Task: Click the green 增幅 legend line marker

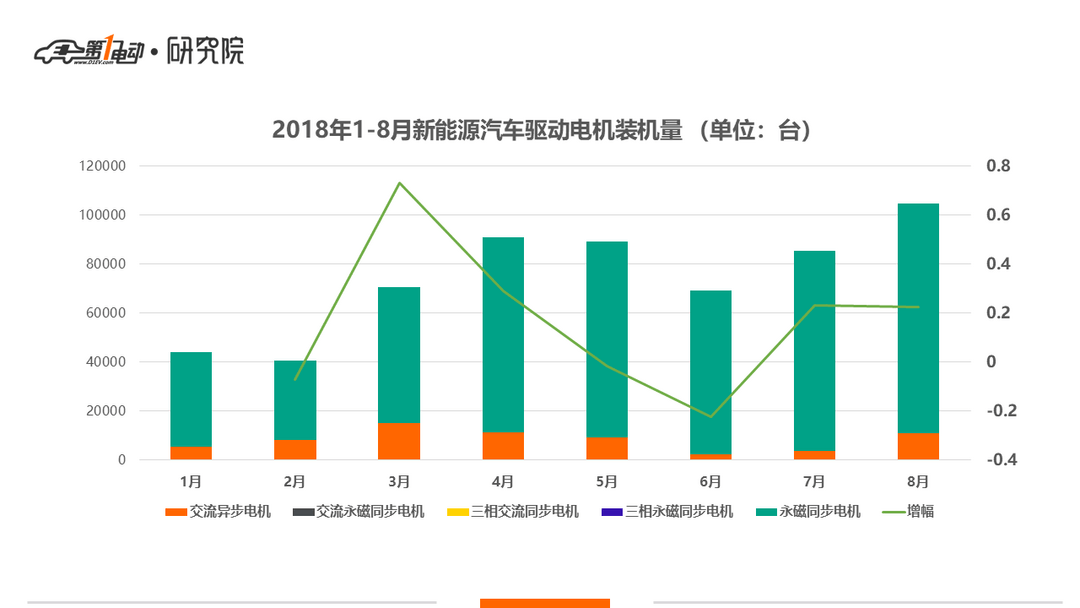Action: 893,512
